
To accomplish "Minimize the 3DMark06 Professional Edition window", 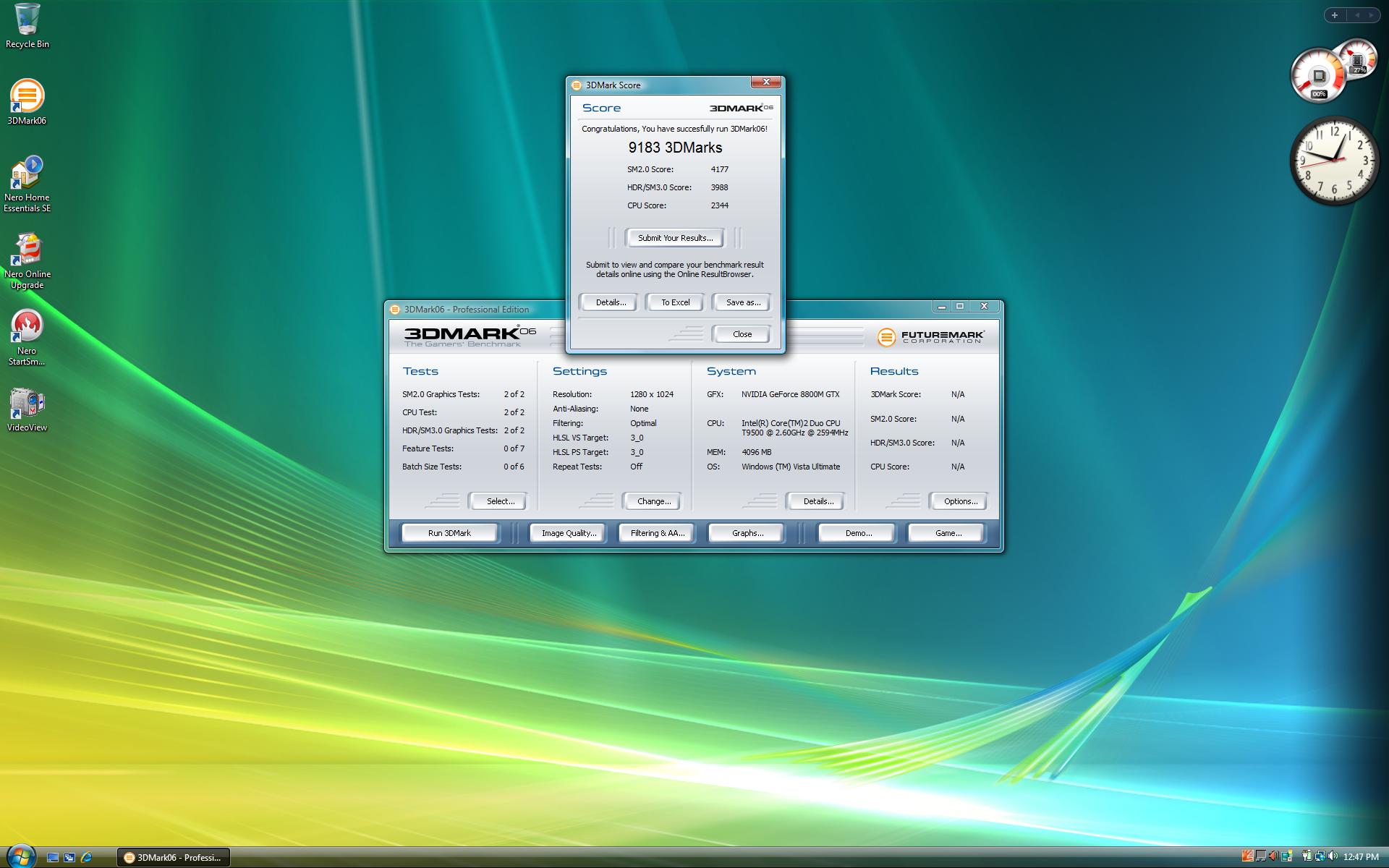I will pyautogui.click(x=941, y=307).
